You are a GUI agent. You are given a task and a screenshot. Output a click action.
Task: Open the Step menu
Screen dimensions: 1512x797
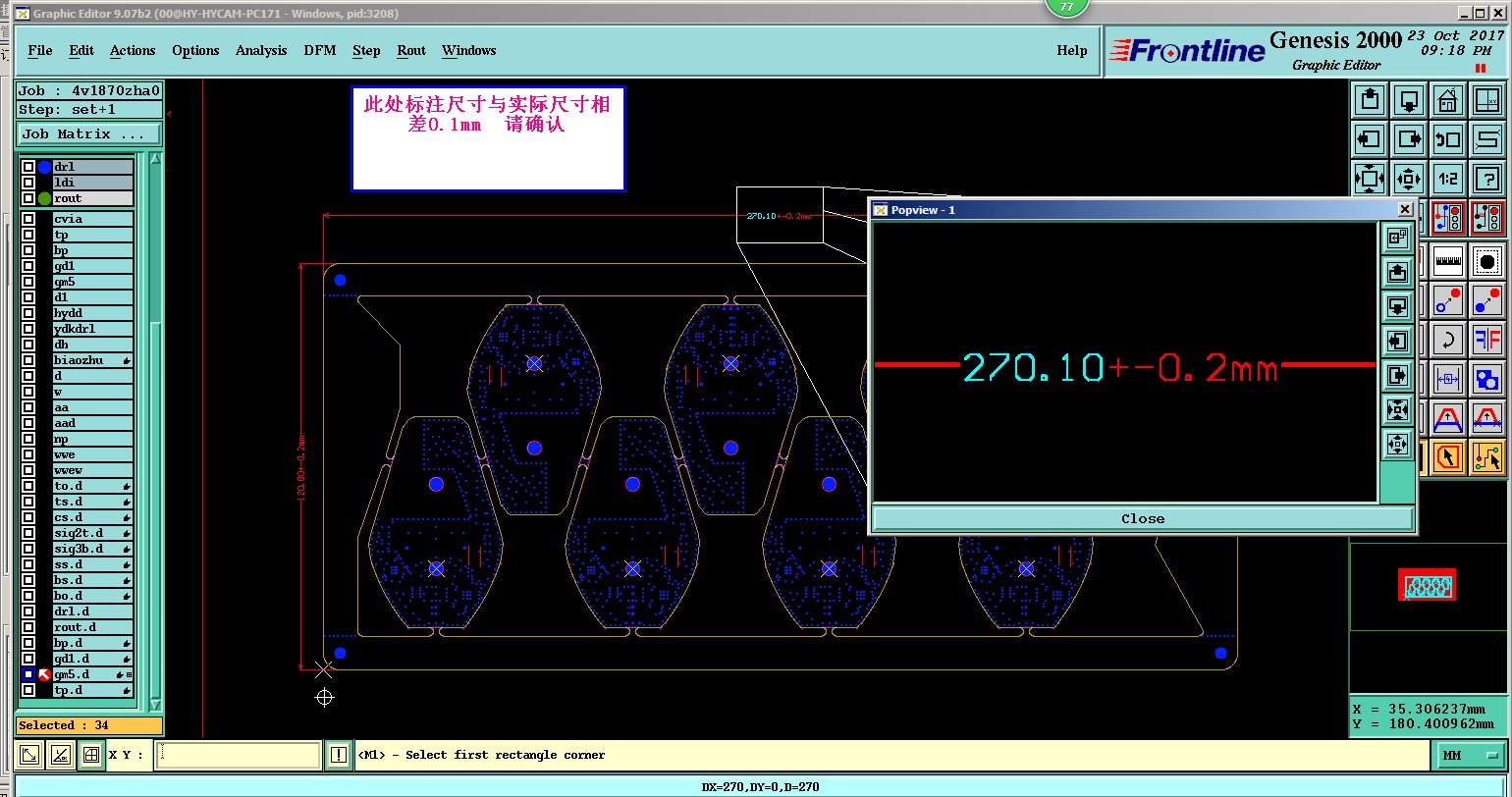(x=366, y=50)
